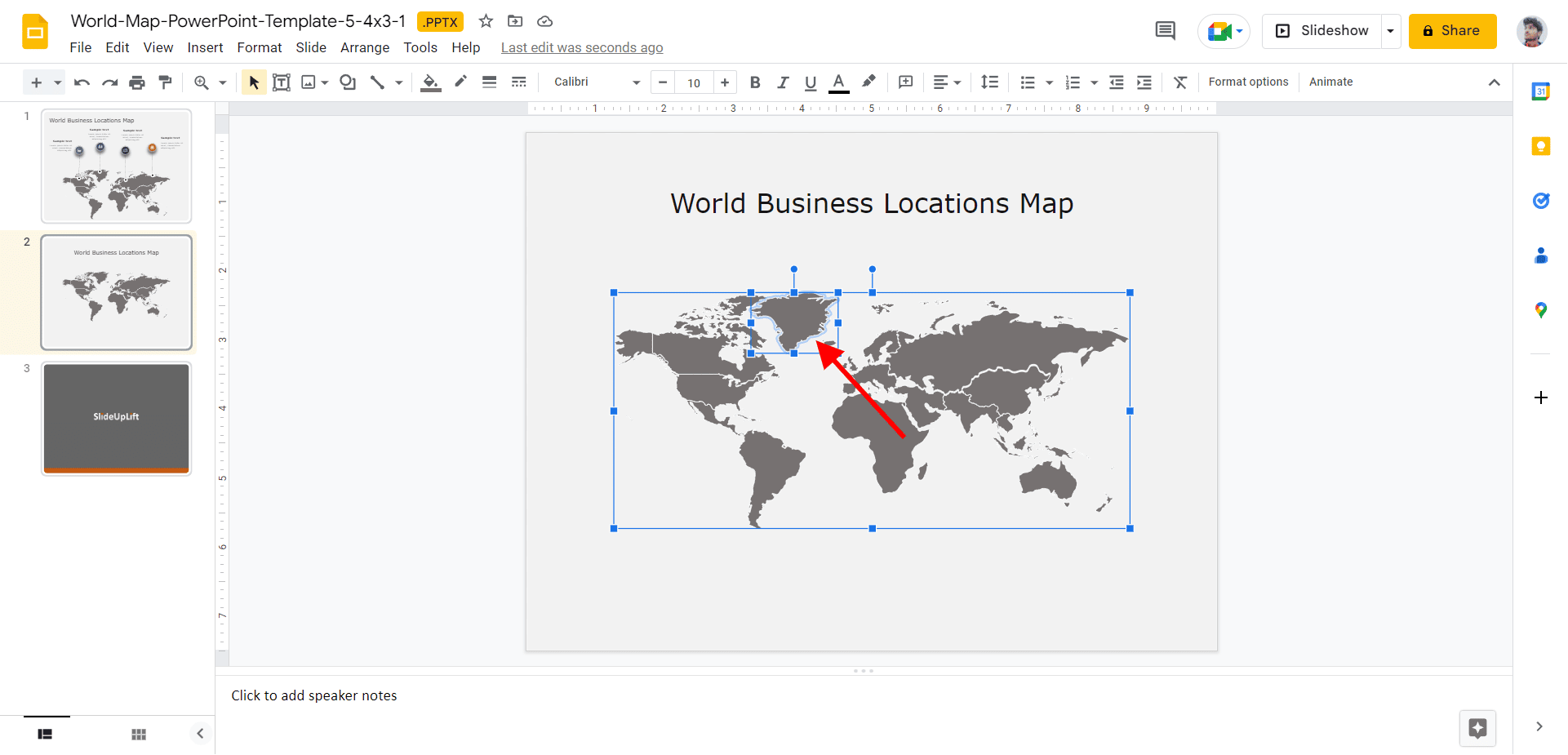The width and height of the screenshot is (1568, 755).
Task: Open comment history icon
Action: 1165,31
